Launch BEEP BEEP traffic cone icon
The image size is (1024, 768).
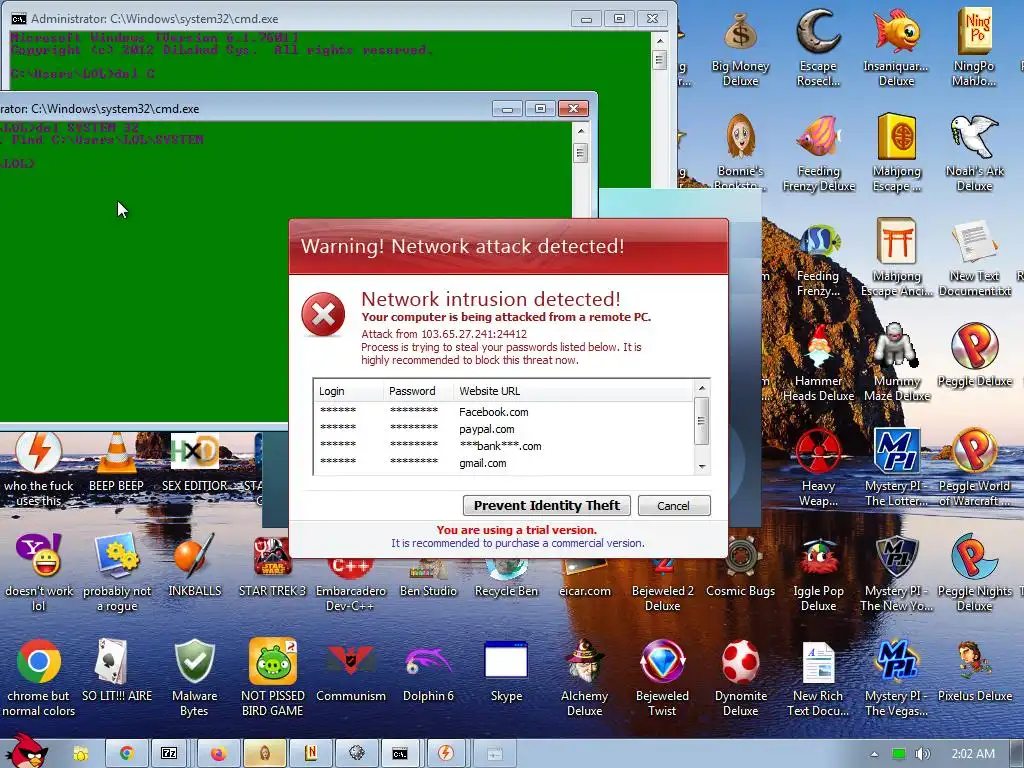click(116, 462)
